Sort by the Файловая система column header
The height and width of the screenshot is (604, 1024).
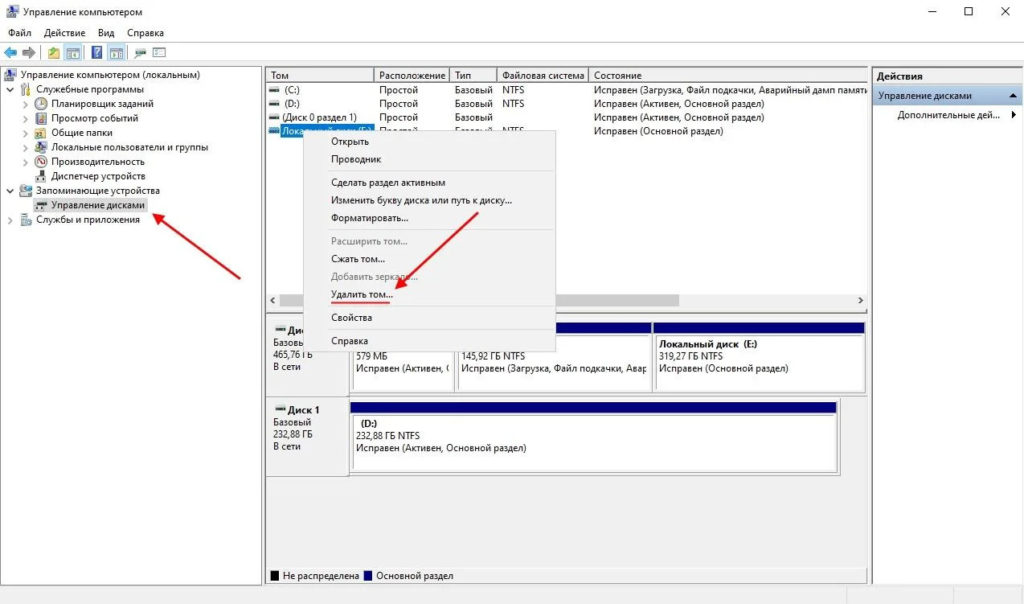tap(543, 75)
